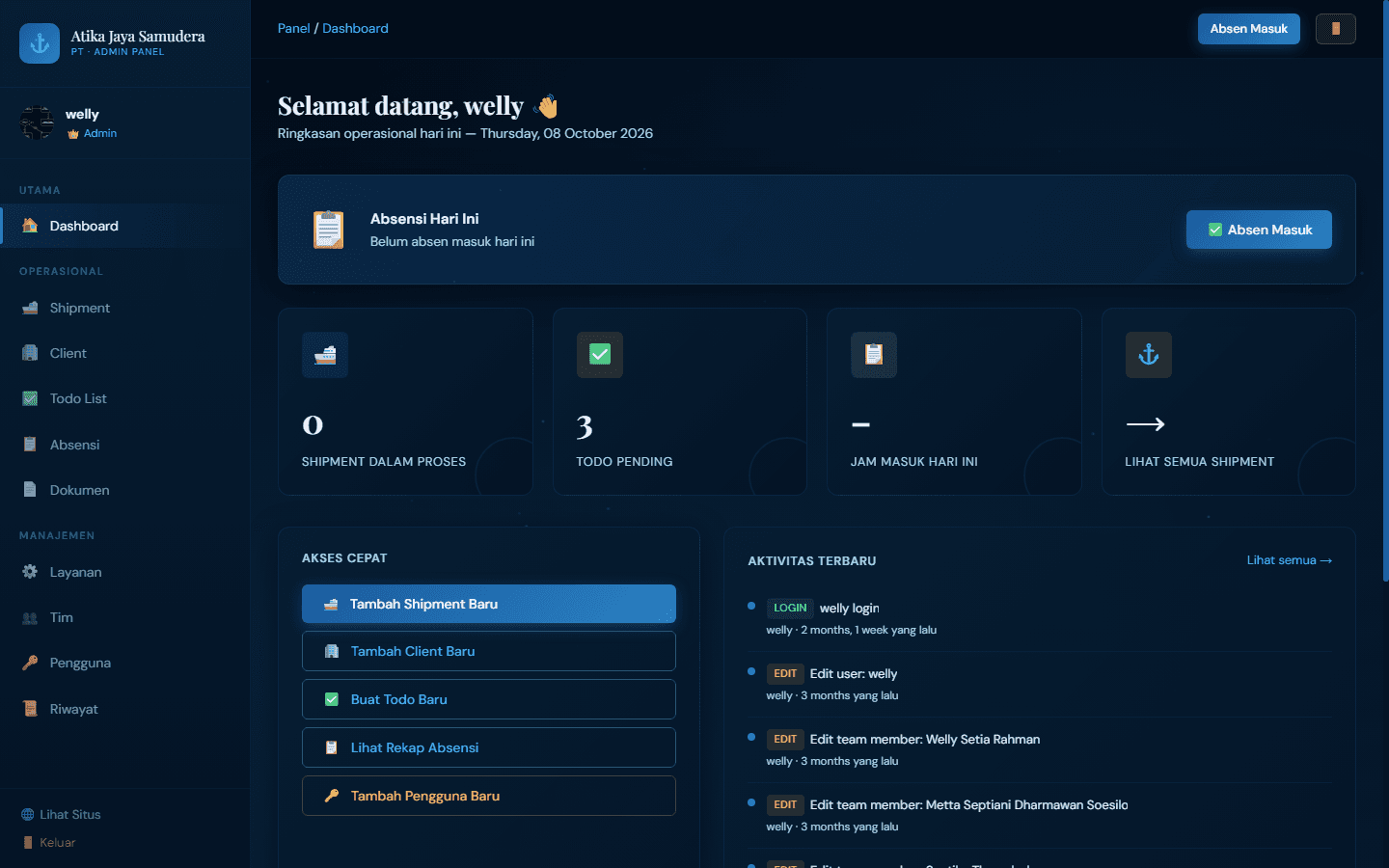Click the LOGIN badge on welly login
This screenshot has height=868, width=1389.
[x=790, y=608]
